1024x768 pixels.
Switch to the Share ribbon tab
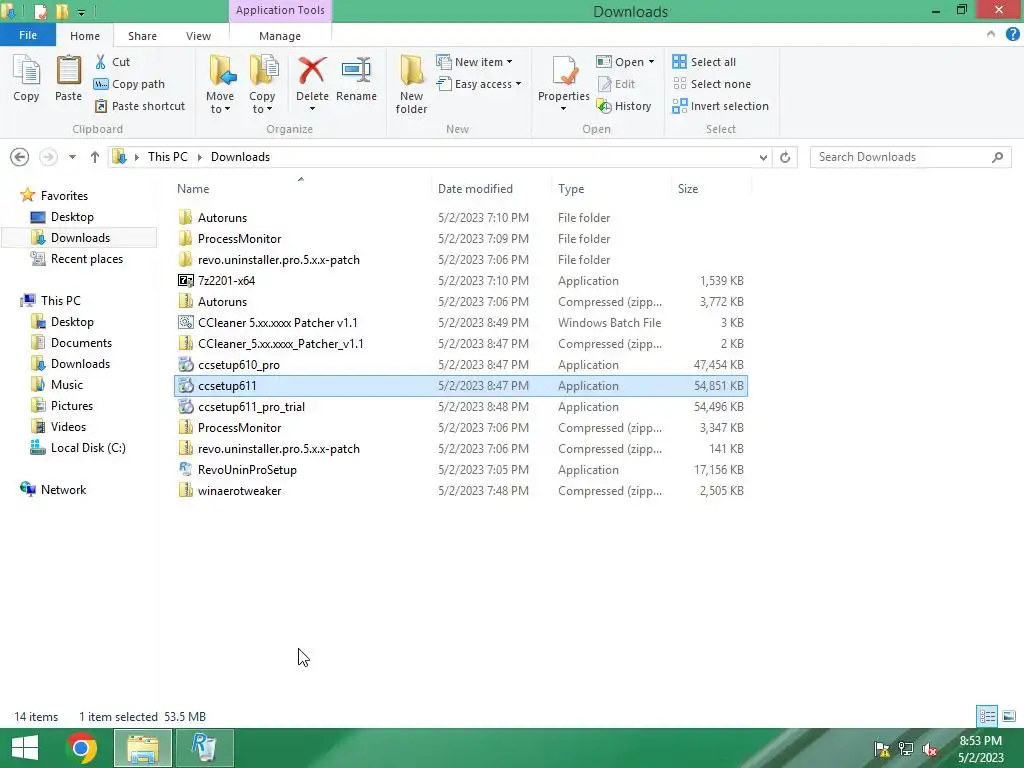(142, 36)
